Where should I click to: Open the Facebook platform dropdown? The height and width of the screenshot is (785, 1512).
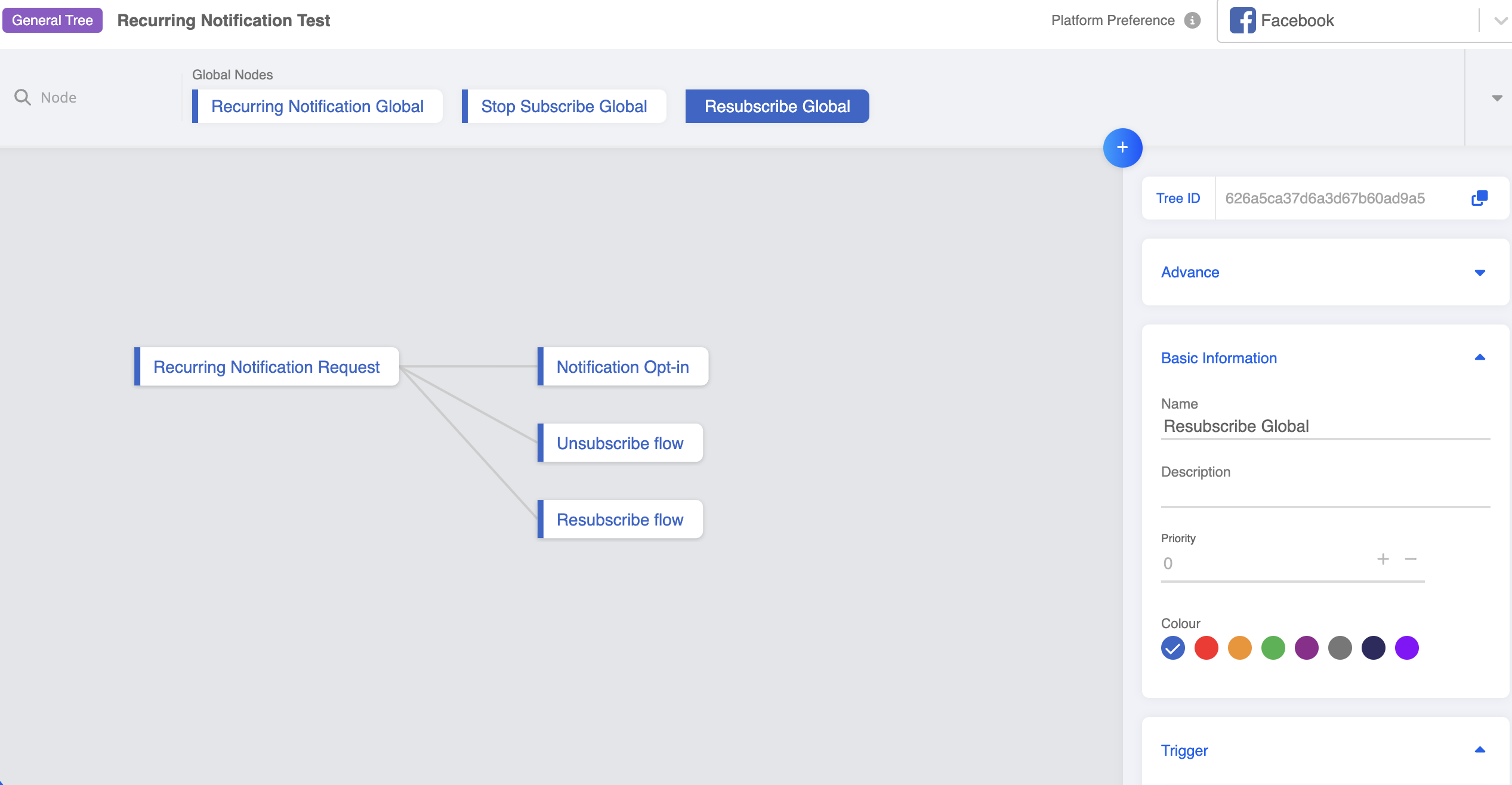(x=1499, y=20)
